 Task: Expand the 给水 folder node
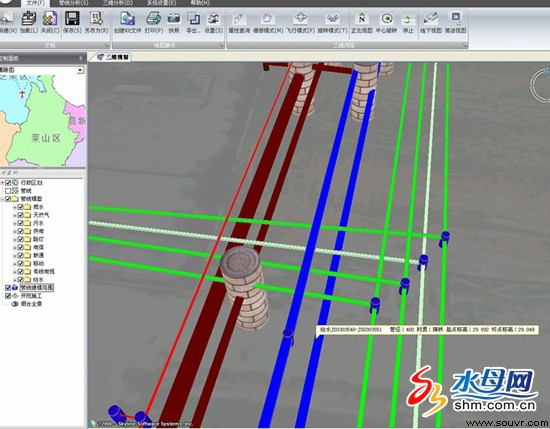(15, 280)
